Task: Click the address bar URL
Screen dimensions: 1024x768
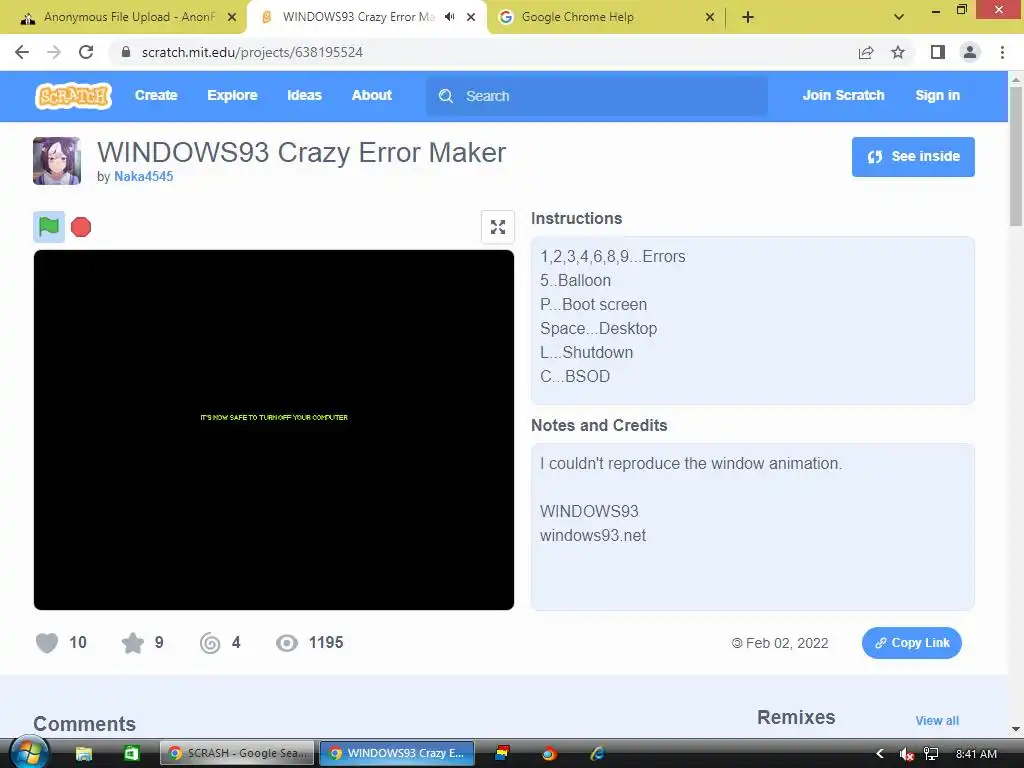Action: (x=252, y=52)
